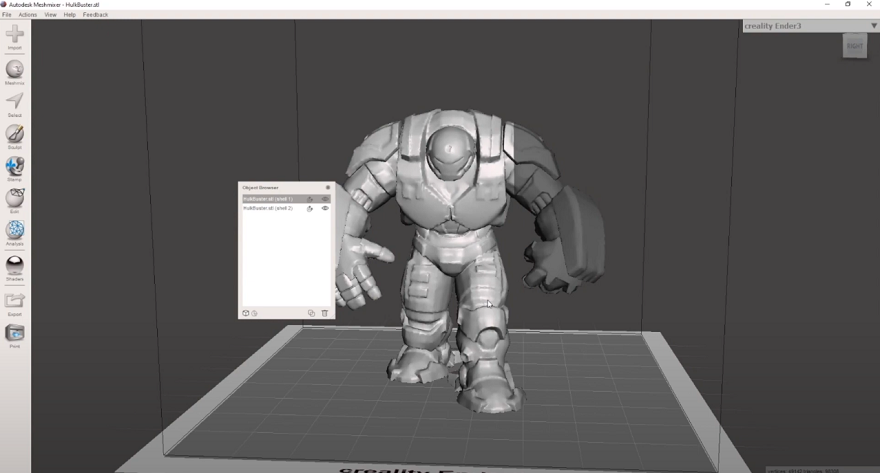Close the Autodesk Meshmixer window

(869, 4)
